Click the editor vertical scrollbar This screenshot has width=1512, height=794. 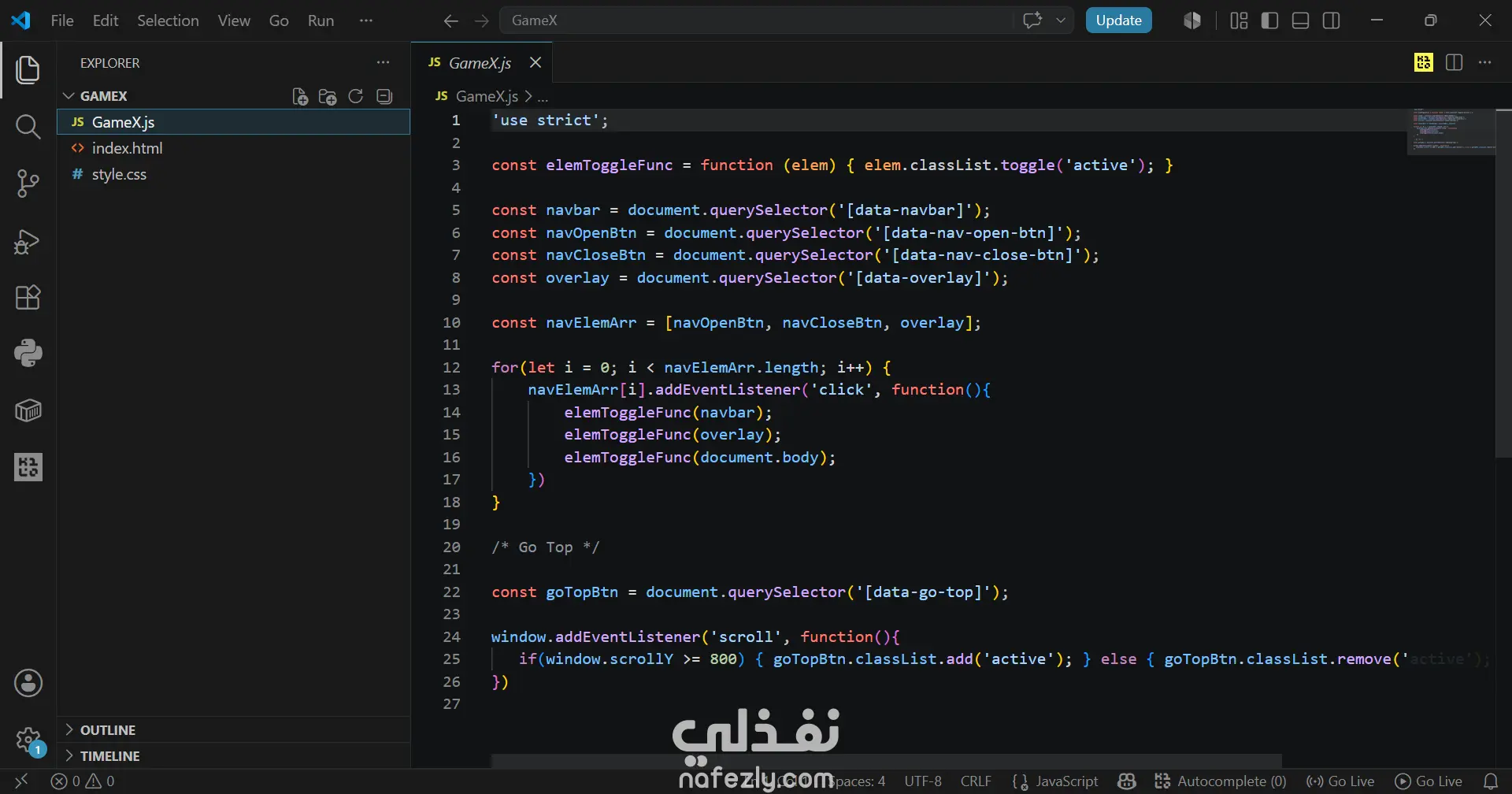[1503, 284]
